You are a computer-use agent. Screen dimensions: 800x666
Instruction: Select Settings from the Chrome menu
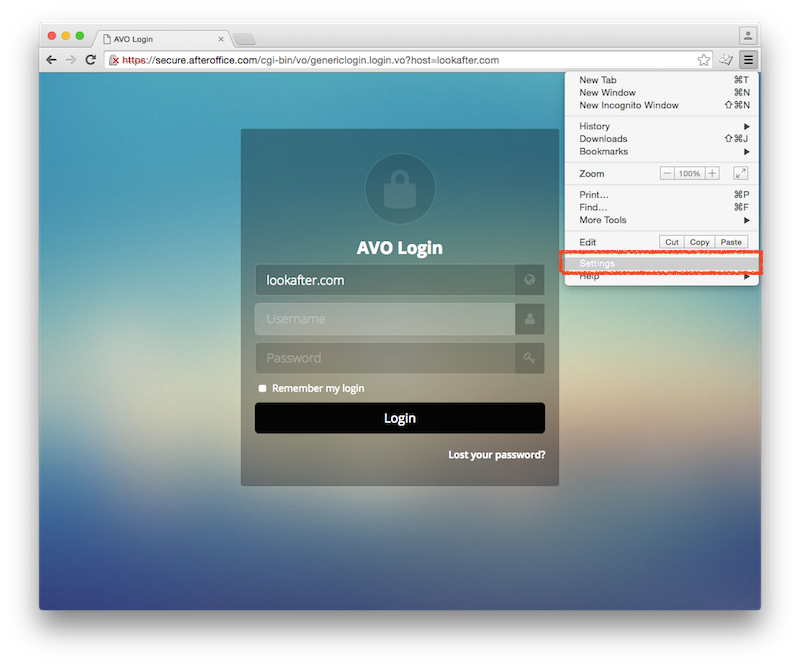(598, 264)
